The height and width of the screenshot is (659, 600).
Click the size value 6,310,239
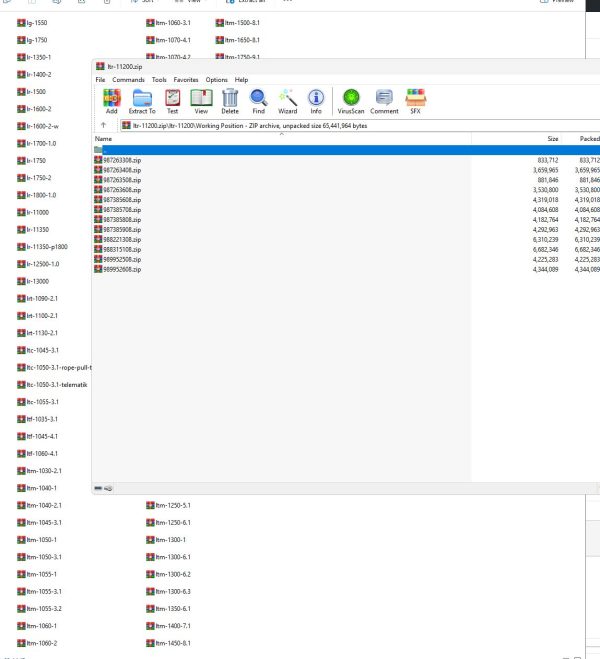pos(545,240)
